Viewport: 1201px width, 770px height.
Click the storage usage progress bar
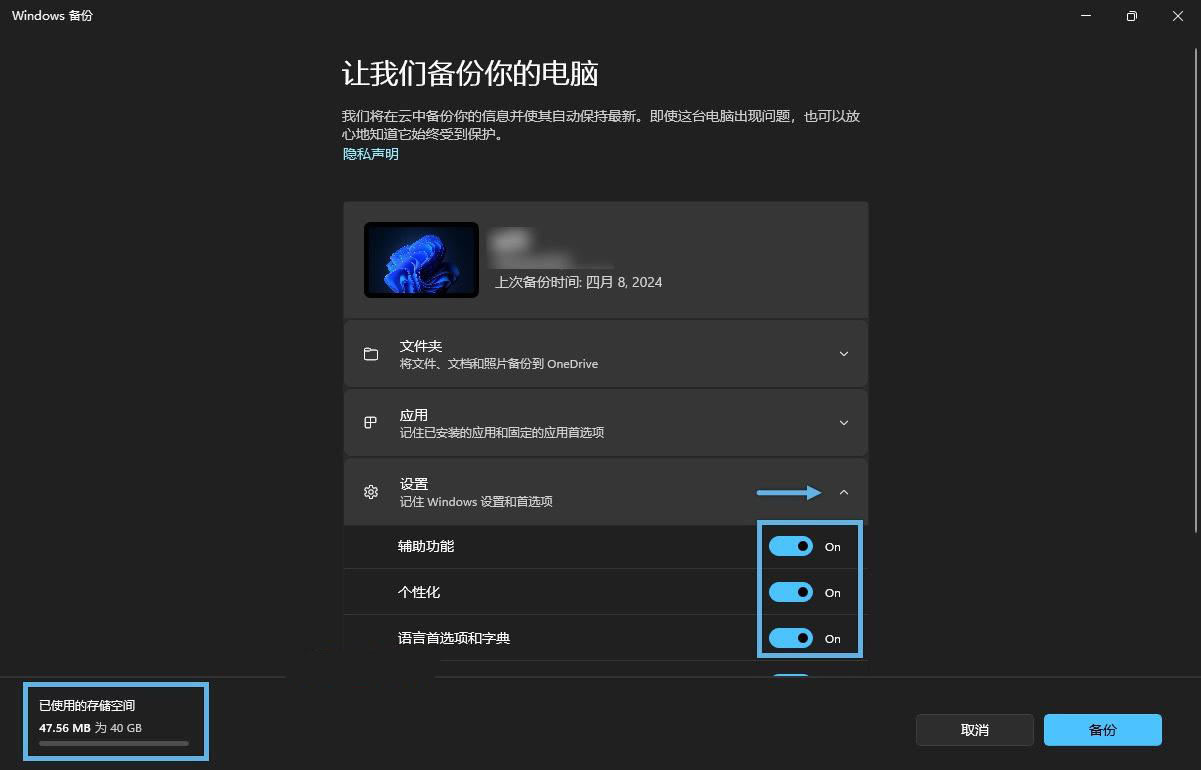pos(114,744)
